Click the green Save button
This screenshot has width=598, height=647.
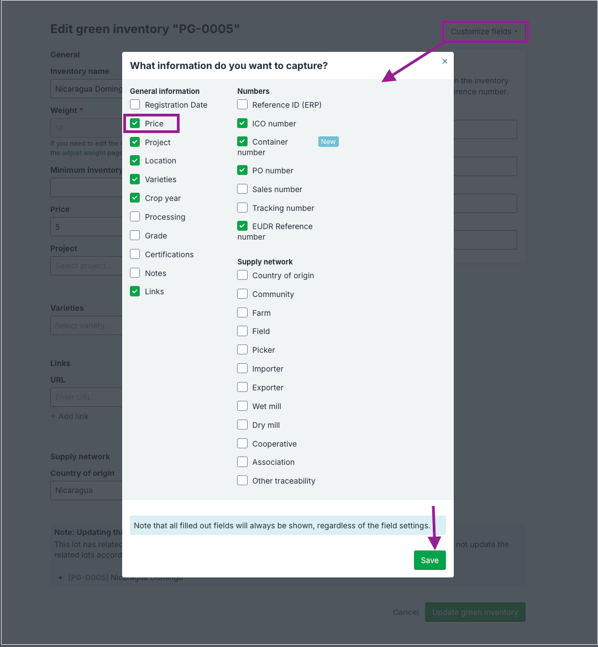click(430, 560)
